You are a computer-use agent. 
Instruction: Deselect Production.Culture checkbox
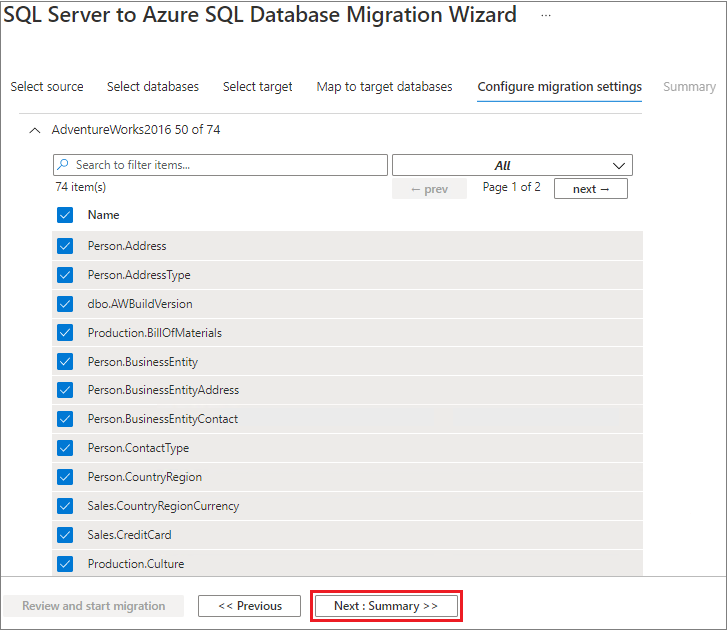65,564
